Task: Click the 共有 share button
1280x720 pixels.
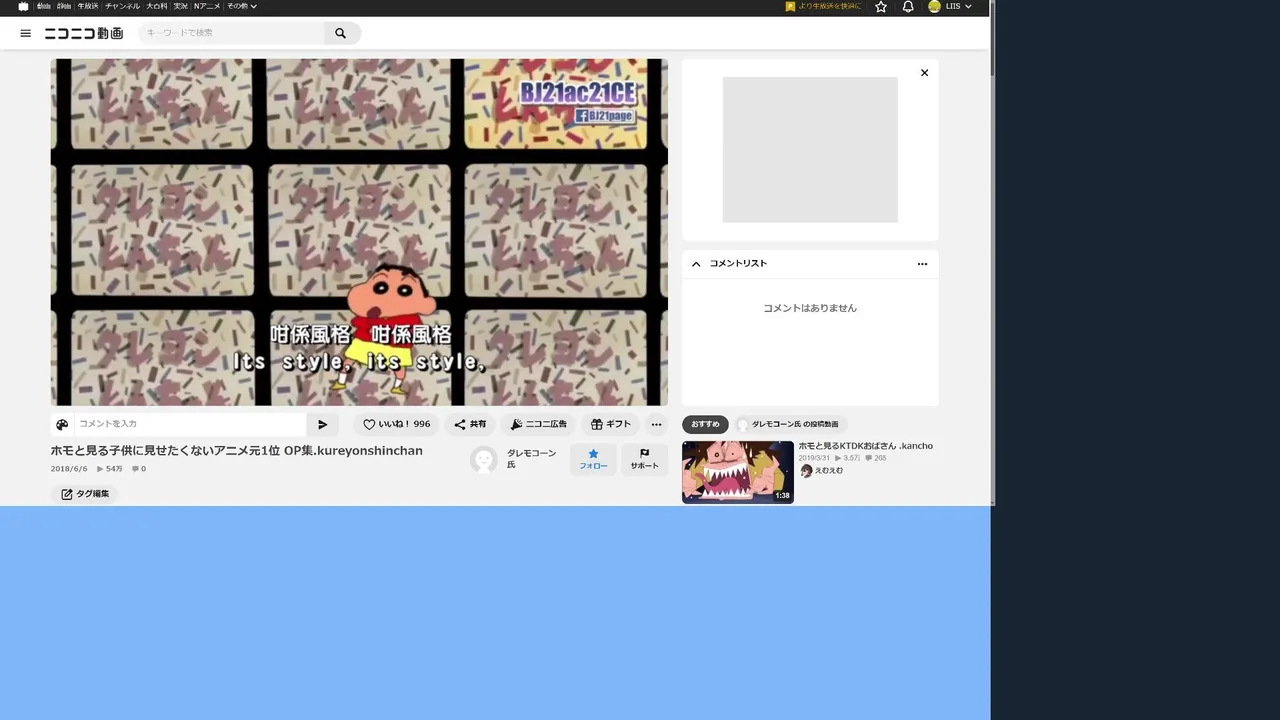Action: click(470, 424)
